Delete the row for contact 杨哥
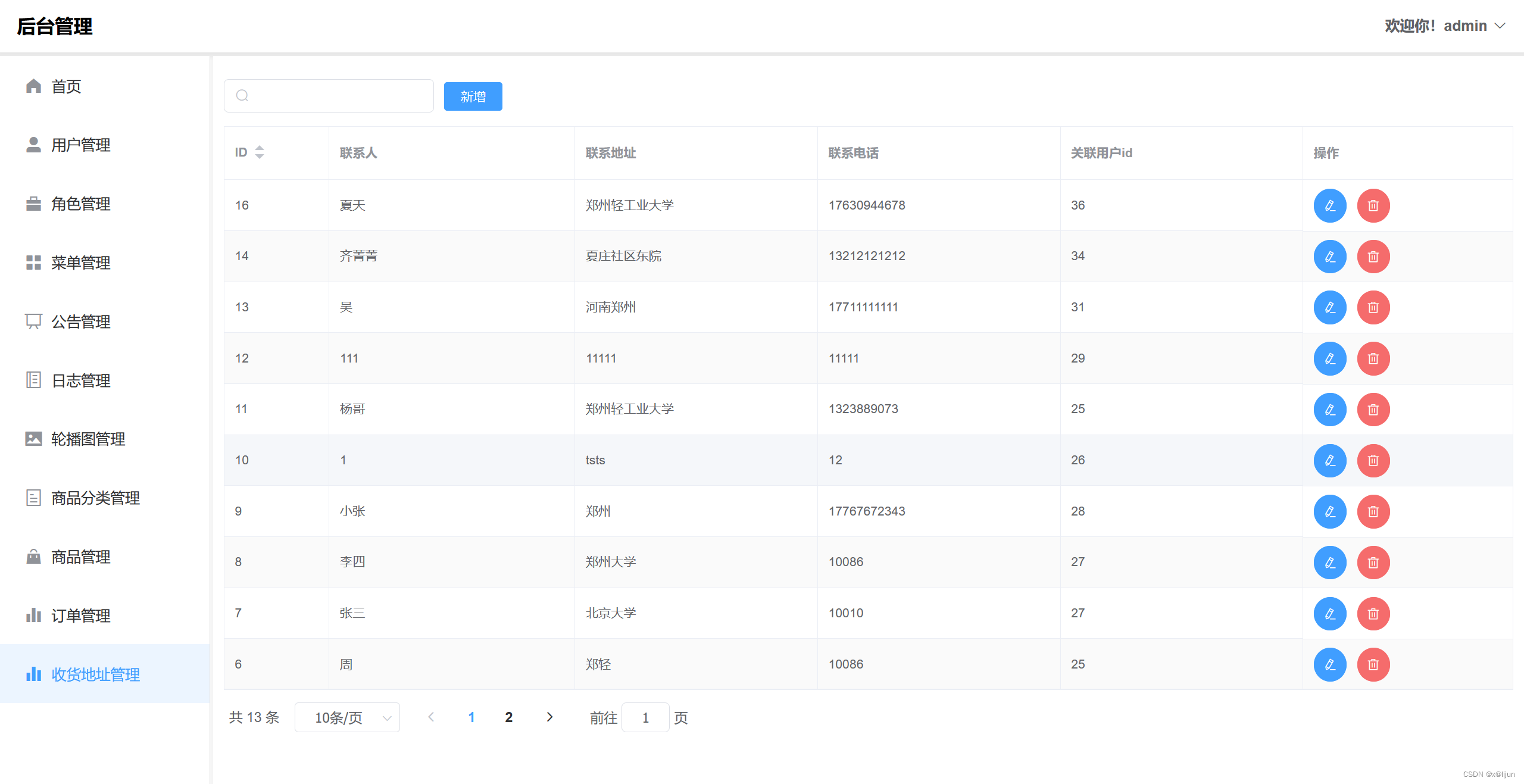This screenshot has height=784, width=1524. click(x=1373, y=409)
